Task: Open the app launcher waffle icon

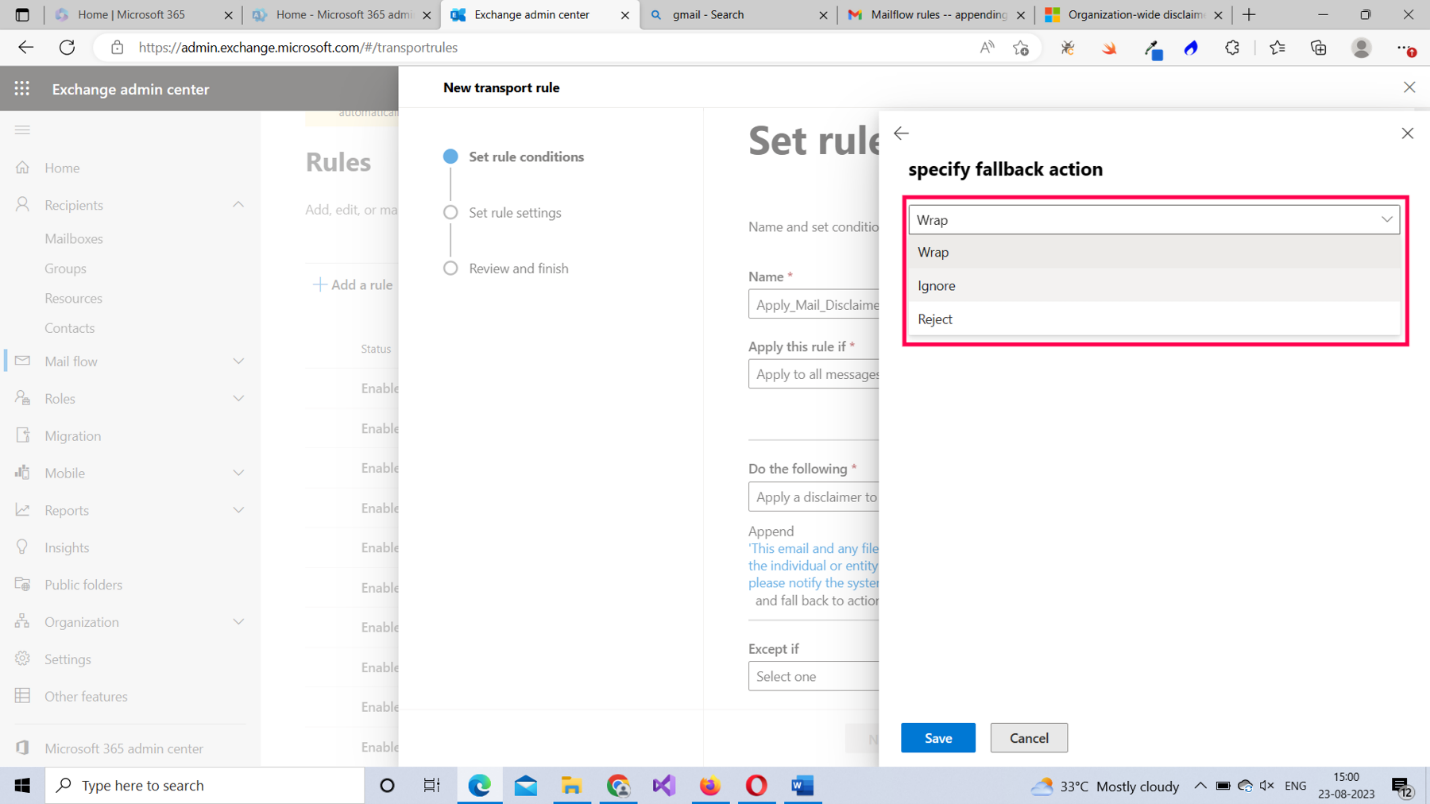Action: (x=22, y=89)
